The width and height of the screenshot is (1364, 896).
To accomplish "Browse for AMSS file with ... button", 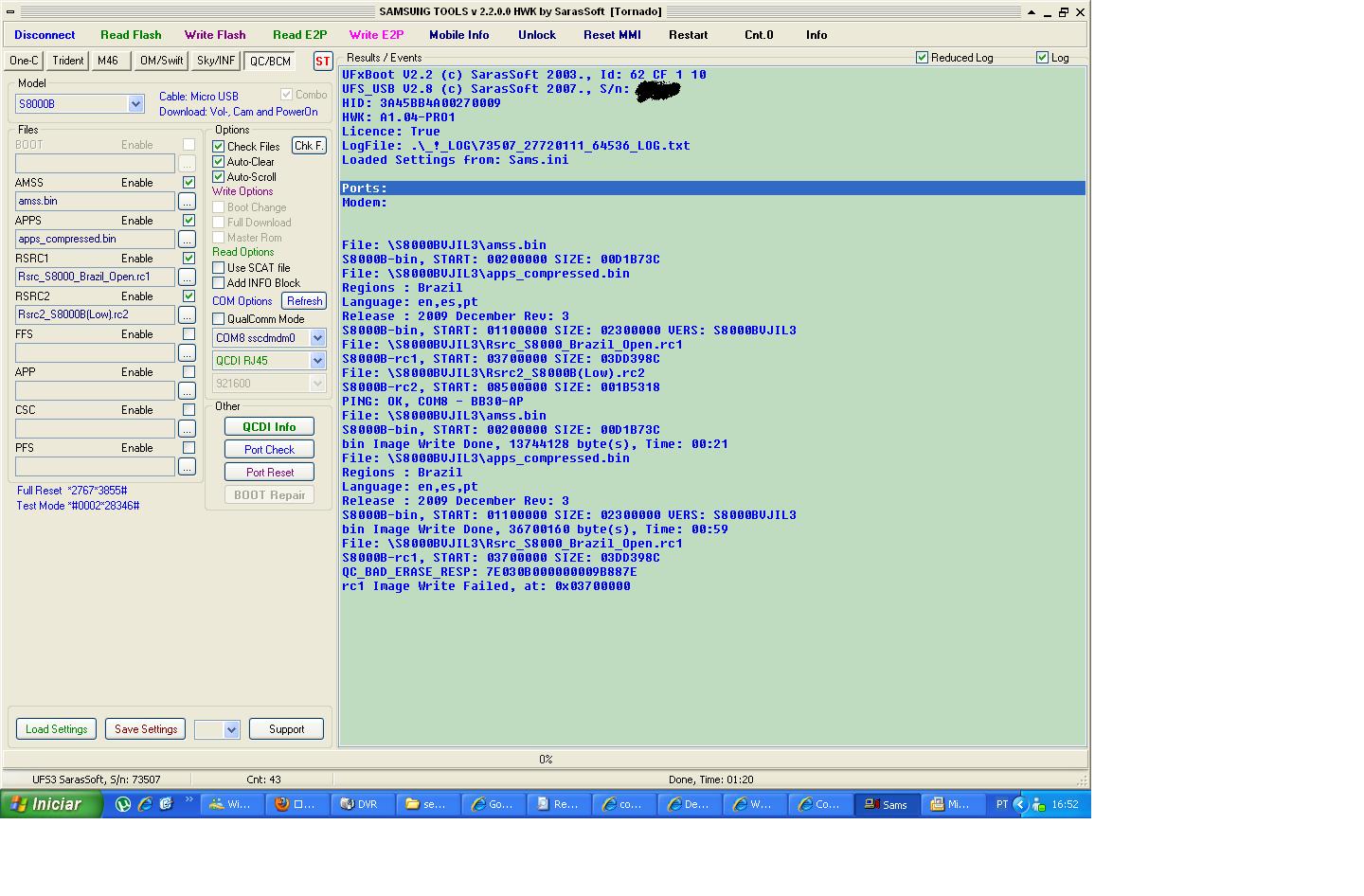I will click(187, 202).
